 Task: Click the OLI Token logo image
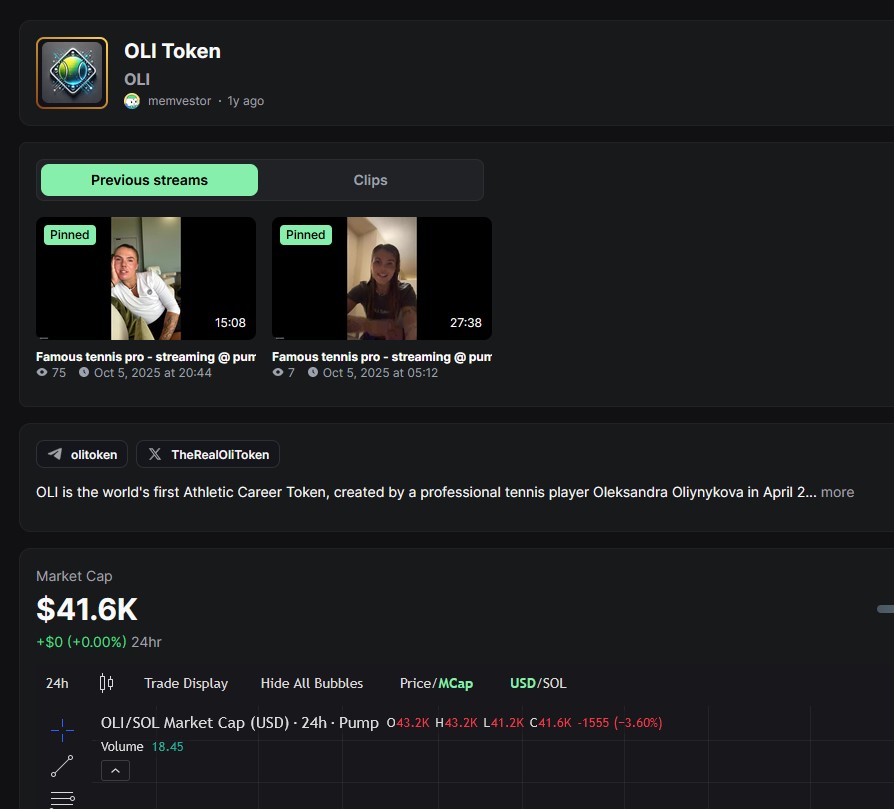[x=72, y=73]
